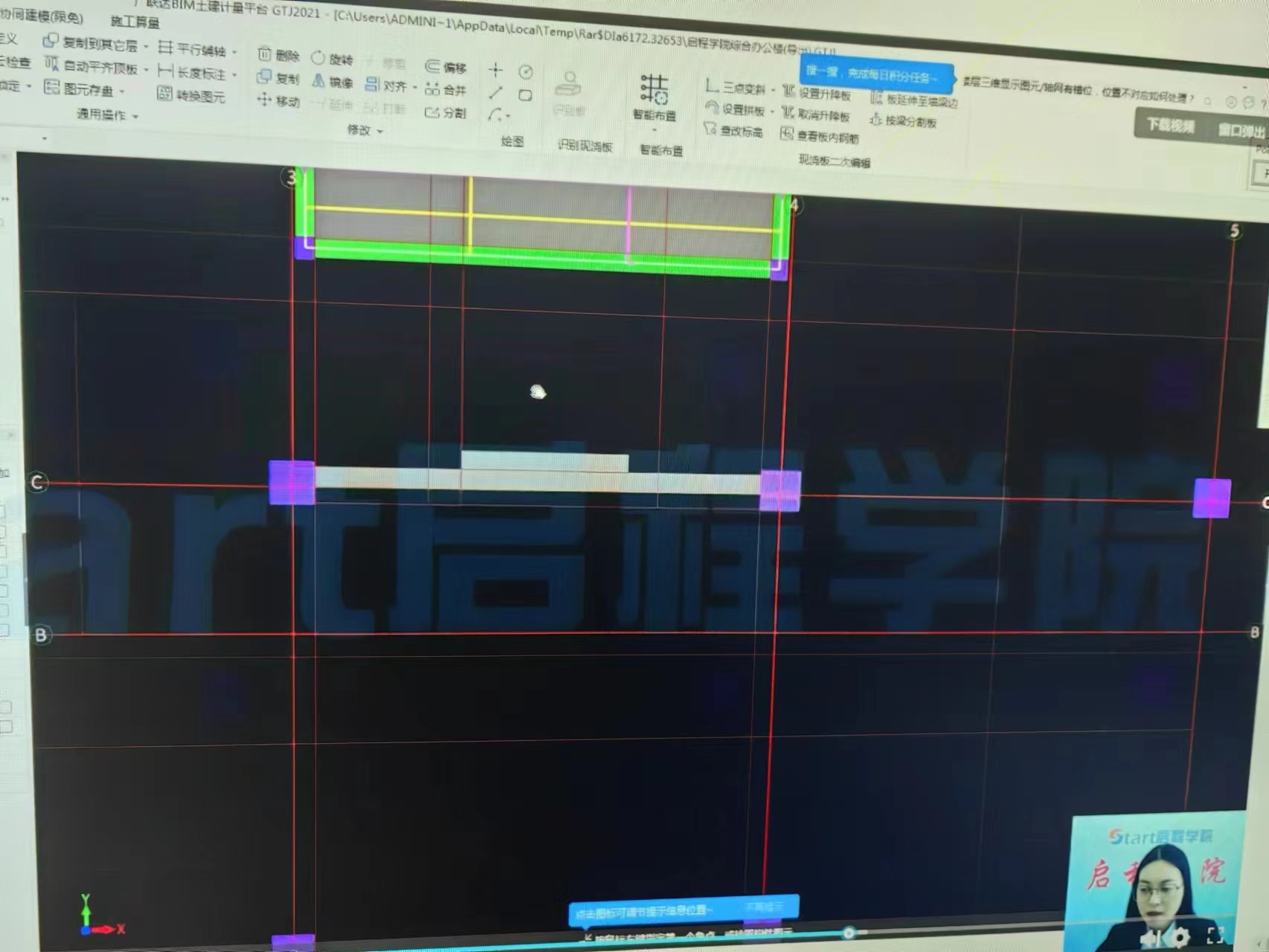
Task: Click the 窗口弹出 button
Action: coord(1241,130)
